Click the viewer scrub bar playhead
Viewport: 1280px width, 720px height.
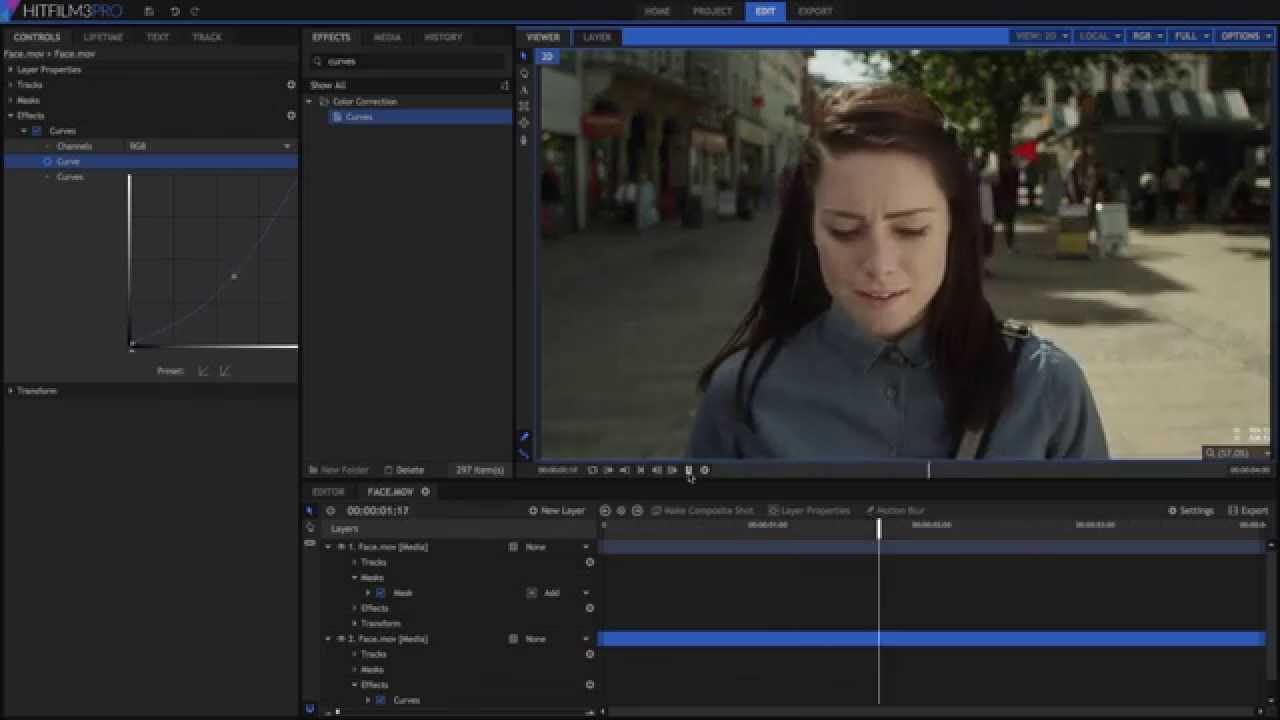pos(928,469)
